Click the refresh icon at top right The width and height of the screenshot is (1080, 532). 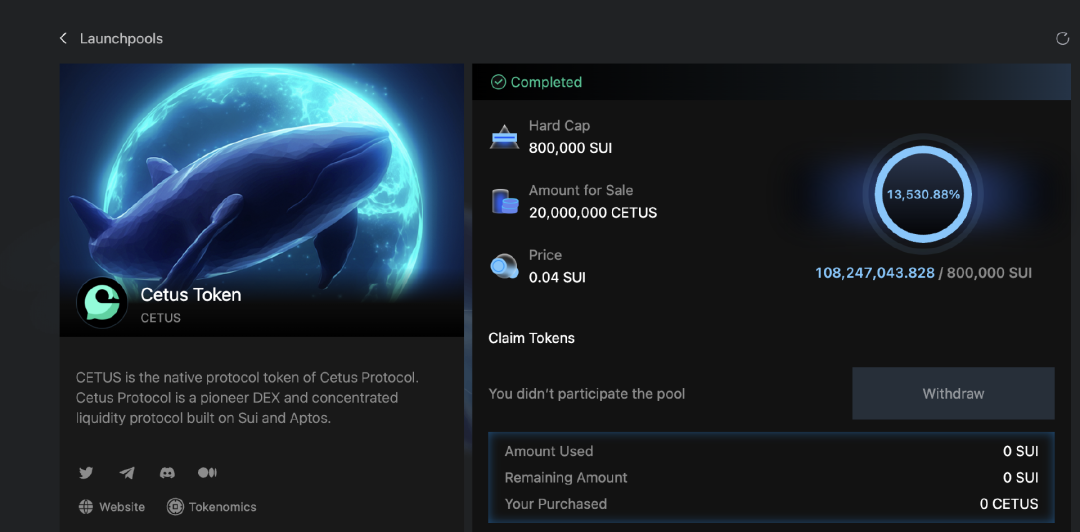pyautogui.click(x=1062, y=39)
